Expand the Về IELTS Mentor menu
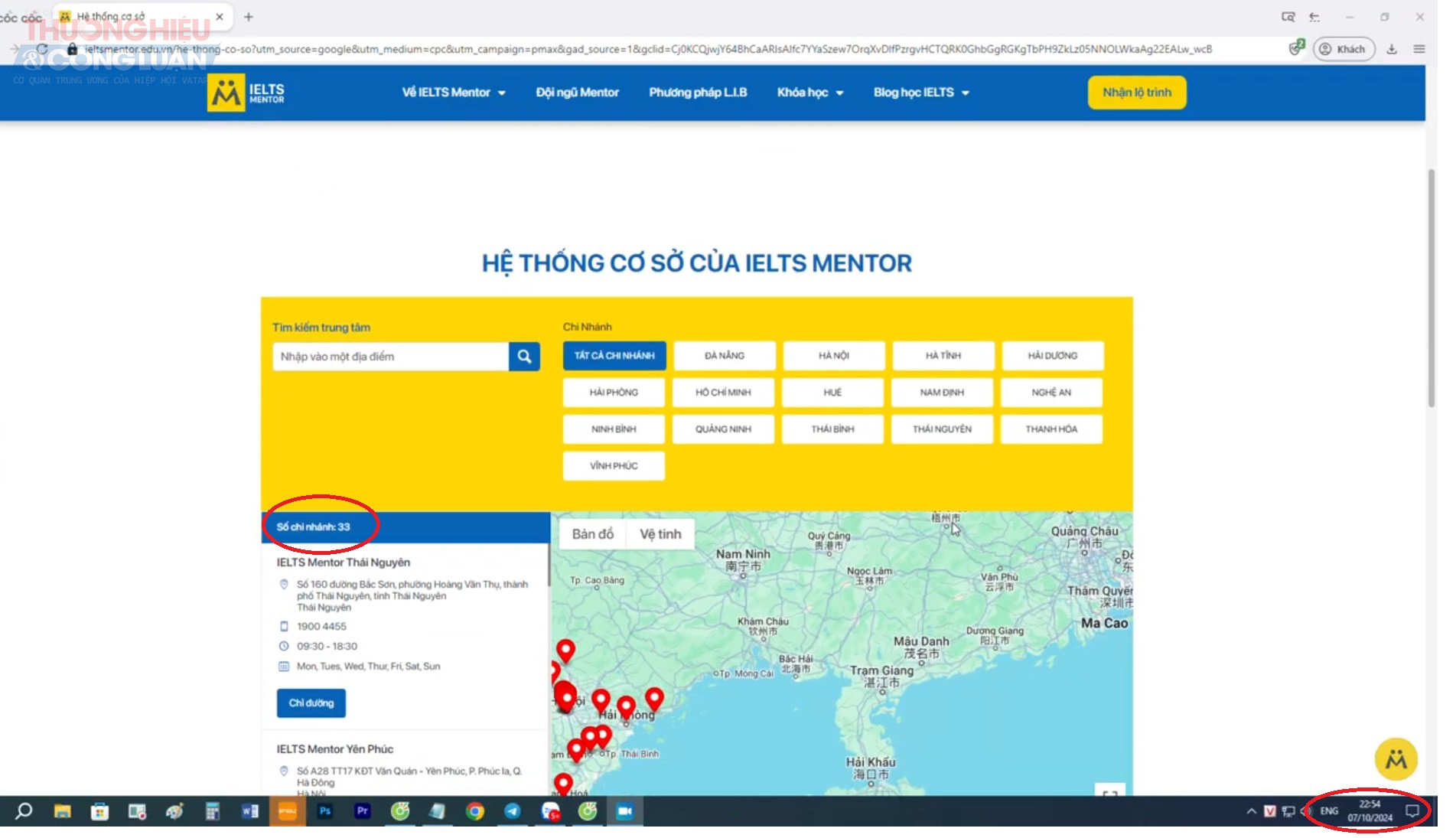 pos(454,93)
